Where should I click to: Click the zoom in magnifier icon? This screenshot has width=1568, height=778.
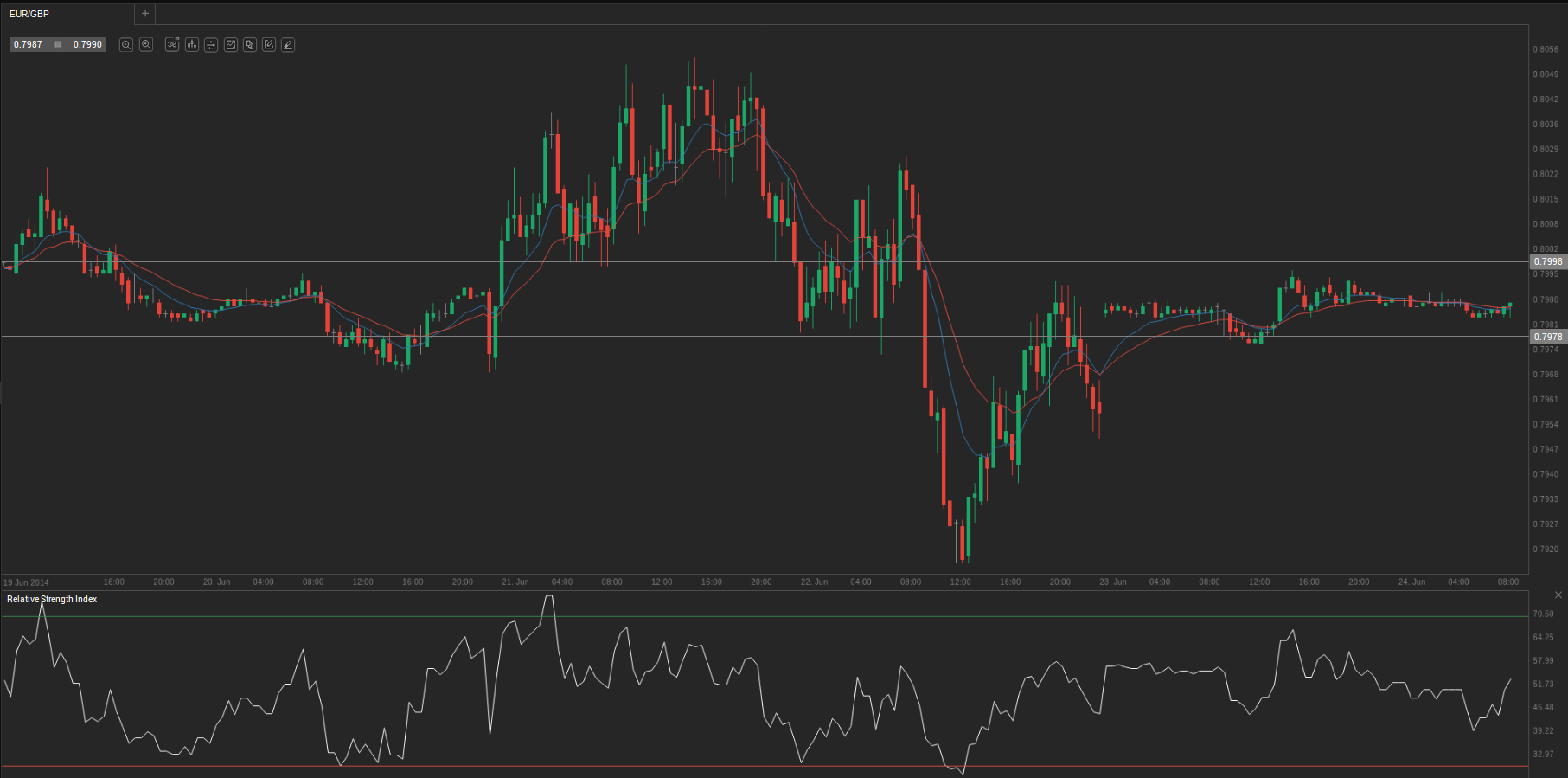pyautogui.click(x=146, y=45)
